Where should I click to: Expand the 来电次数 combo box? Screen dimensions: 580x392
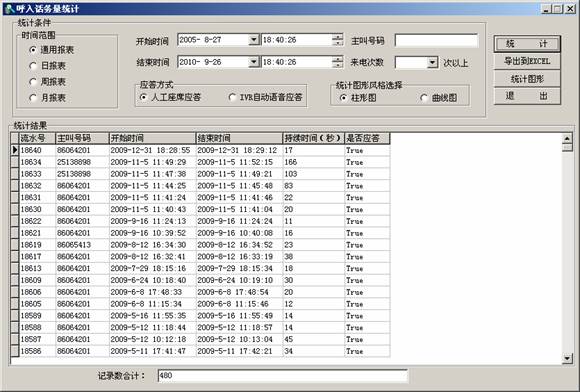tap(432, 62)
